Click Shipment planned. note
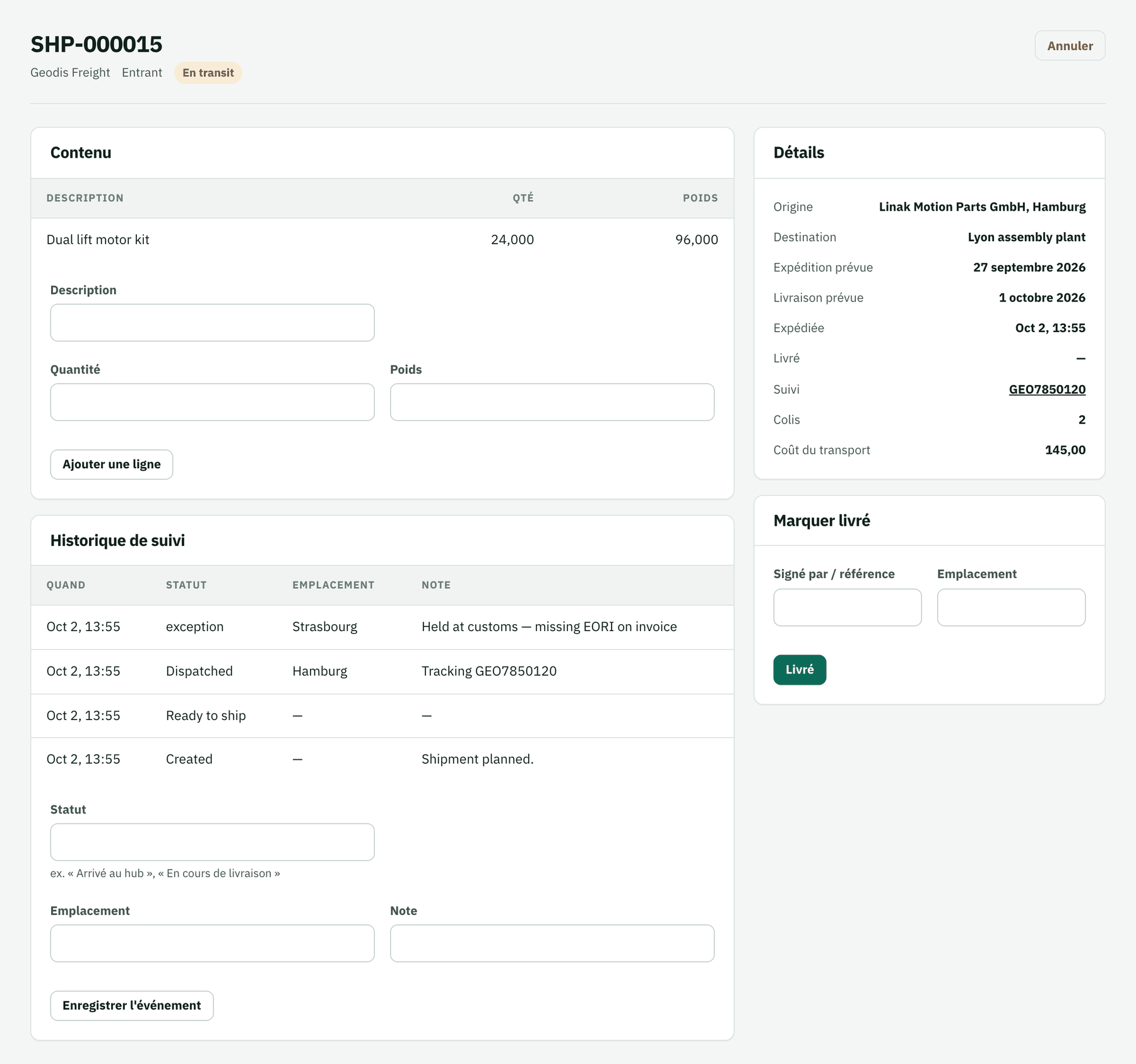Screen dimensions: 1136x1064 click(478, 759)
